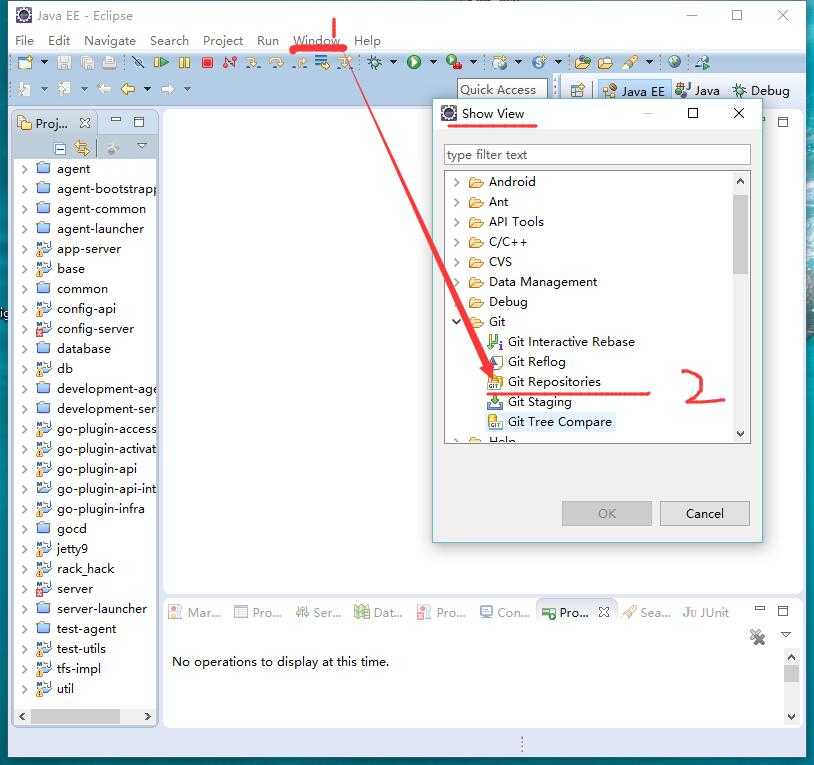Switch to the Console tab

[x=504, y=613]
